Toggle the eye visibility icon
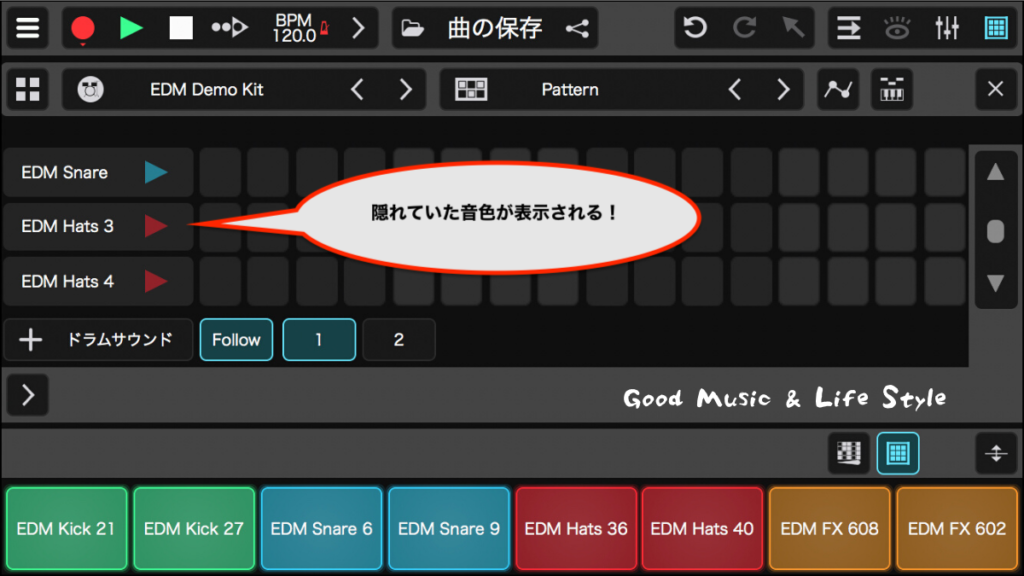The height and width of the screenshot is (576, 1024). 897,28
